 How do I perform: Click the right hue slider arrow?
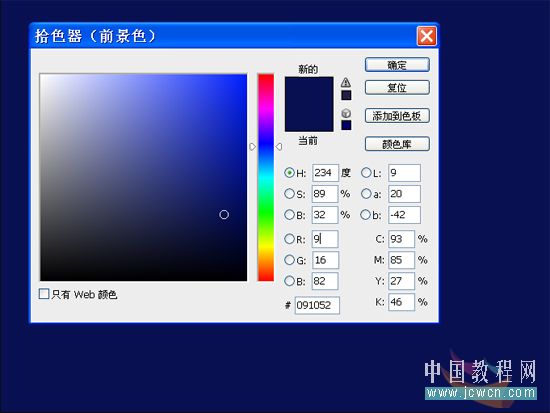coord(279,147)
